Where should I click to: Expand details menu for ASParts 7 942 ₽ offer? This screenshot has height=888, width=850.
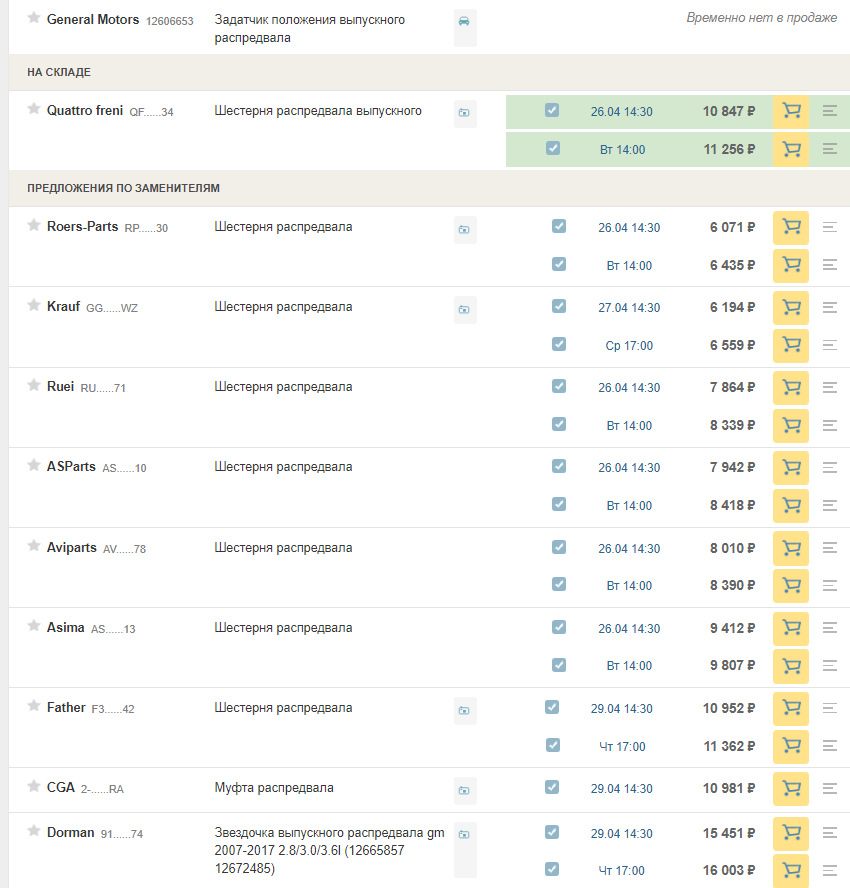(829, 468)
